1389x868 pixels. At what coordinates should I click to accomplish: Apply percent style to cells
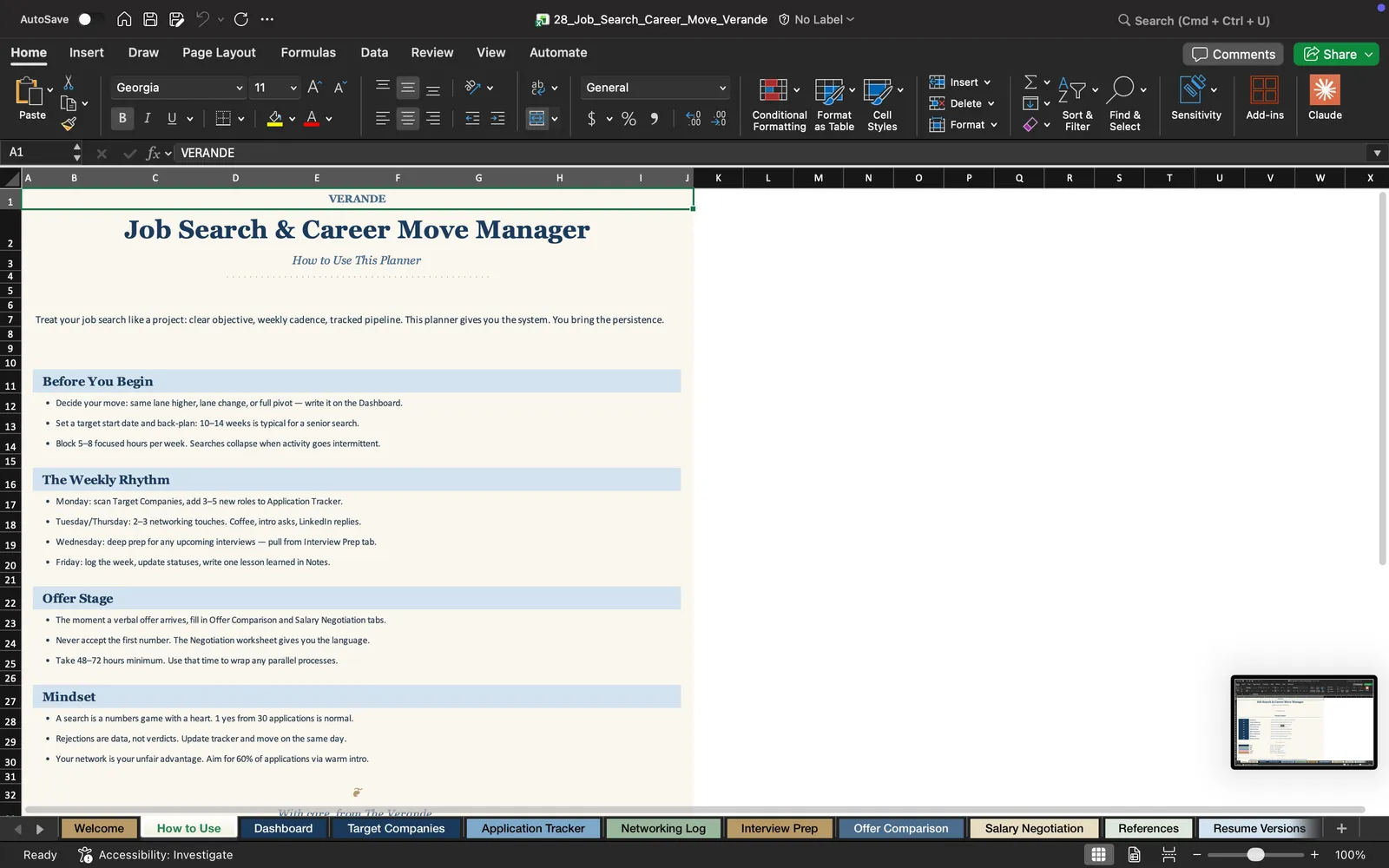pos(629,118)
